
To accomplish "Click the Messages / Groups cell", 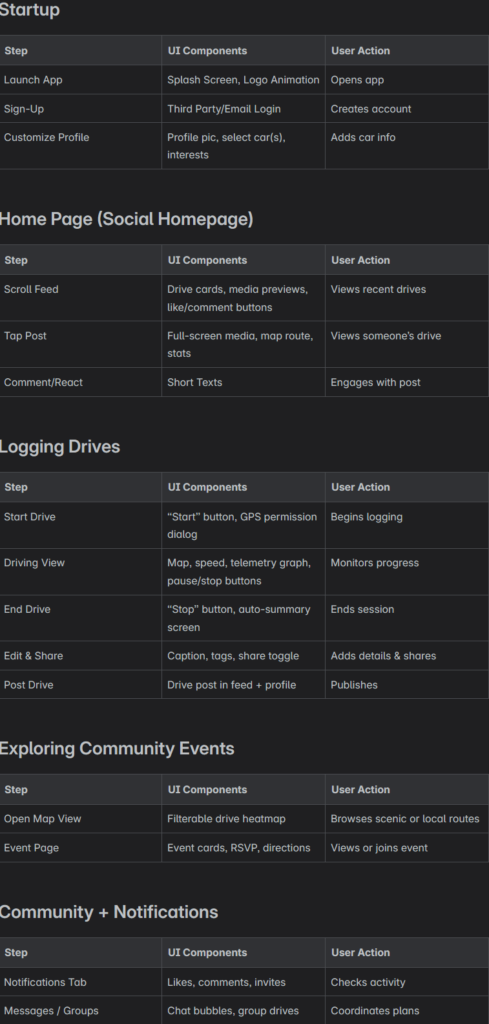I will (80, 1010).
